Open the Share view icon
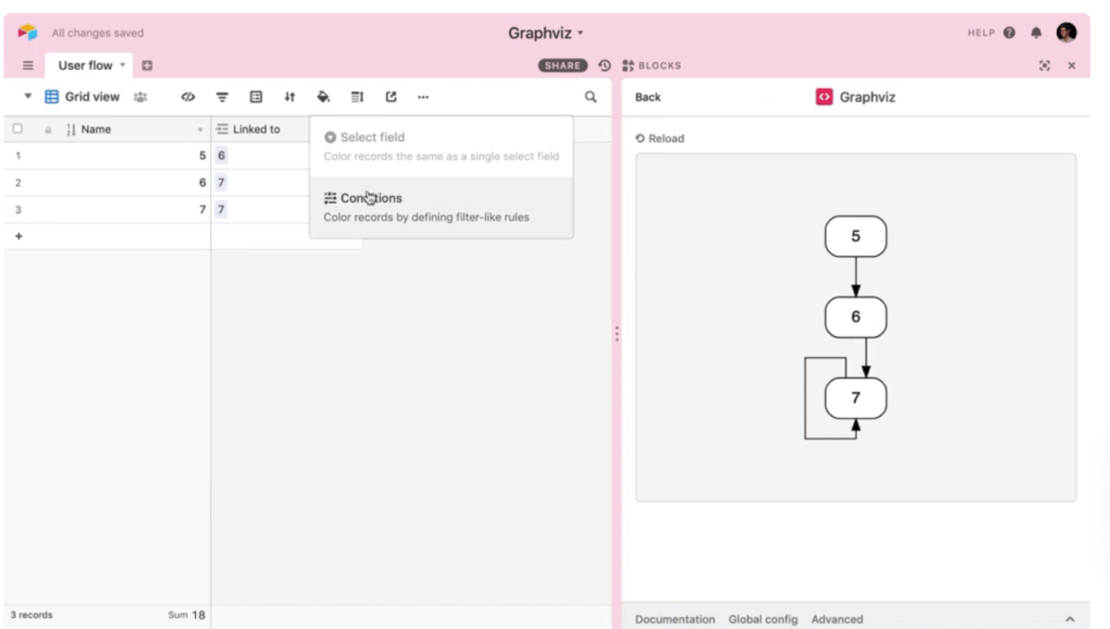This screenshot has width=1110, height=629. (x=391, y=96)
